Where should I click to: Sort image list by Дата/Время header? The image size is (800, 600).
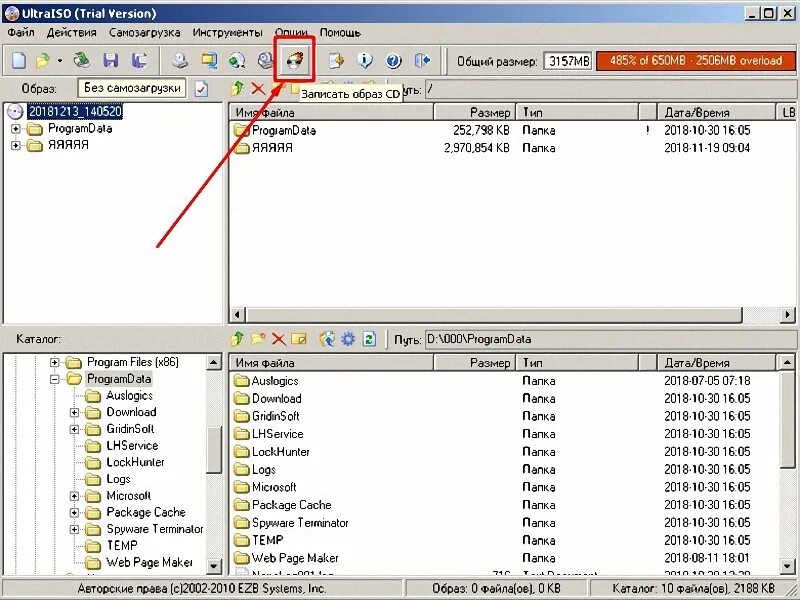[x=716, y=112]
